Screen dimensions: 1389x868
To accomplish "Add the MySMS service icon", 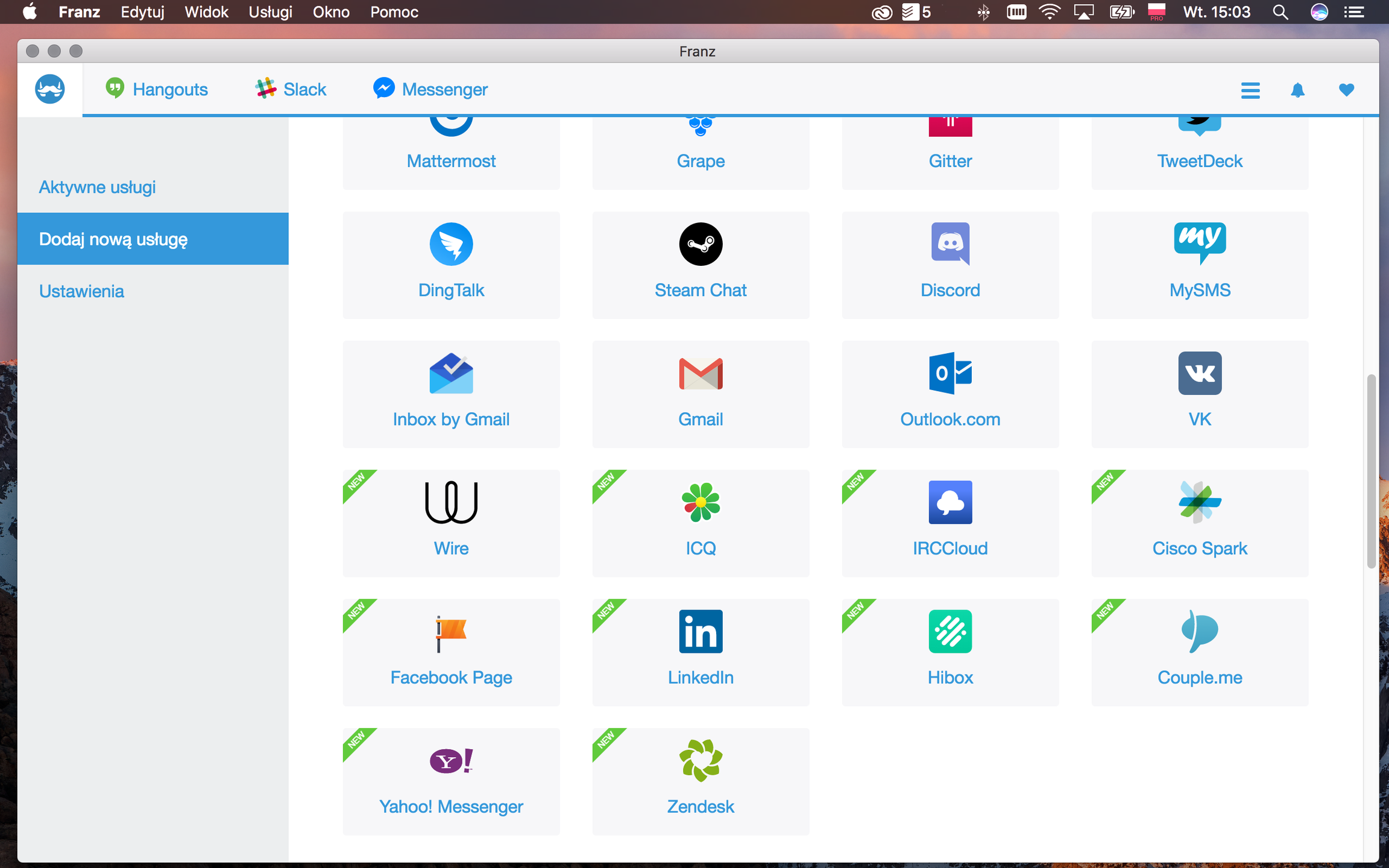I will point(1200,244).
